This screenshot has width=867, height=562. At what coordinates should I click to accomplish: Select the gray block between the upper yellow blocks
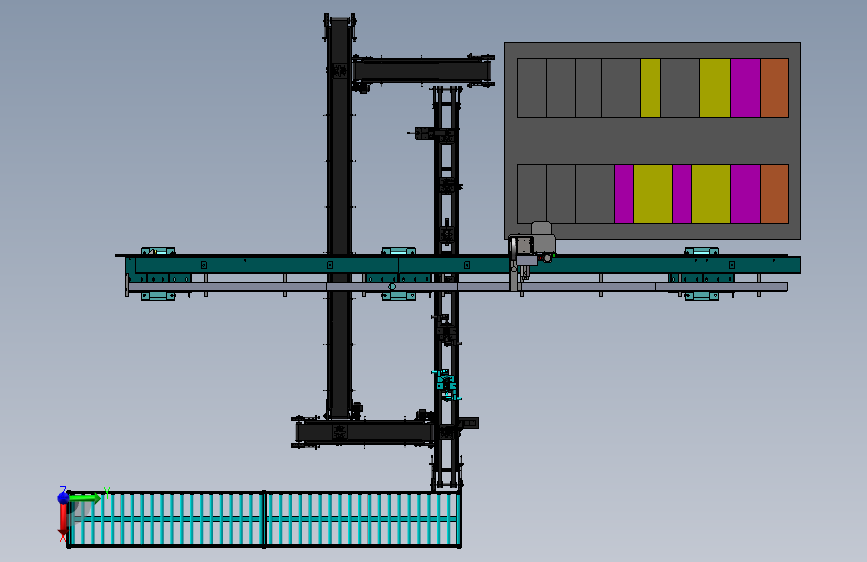click(680, 88)
